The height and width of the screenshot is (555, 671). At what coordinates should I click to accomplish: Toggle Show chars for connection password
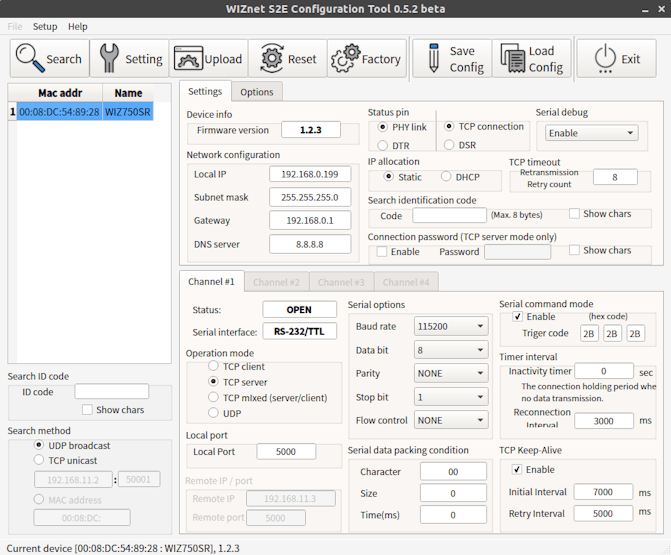pyautogui.click(x=574, y=250)
